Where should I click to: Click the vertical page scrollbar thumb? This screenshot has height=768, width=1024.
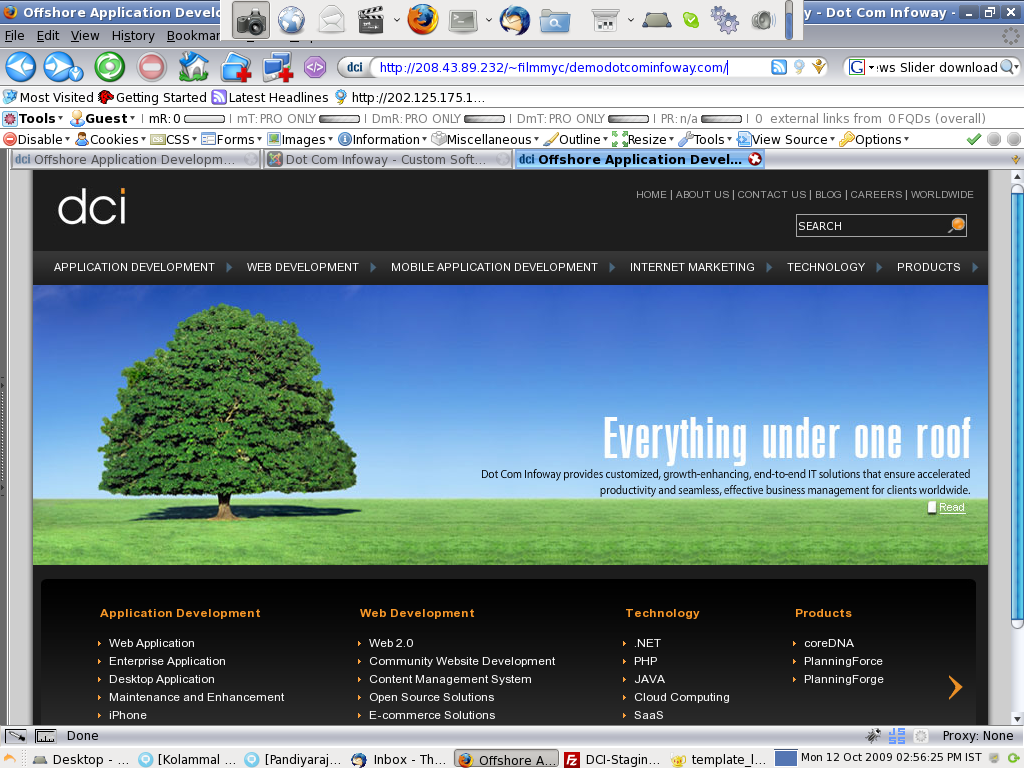pyautogui.click(x=1016, y=405)
